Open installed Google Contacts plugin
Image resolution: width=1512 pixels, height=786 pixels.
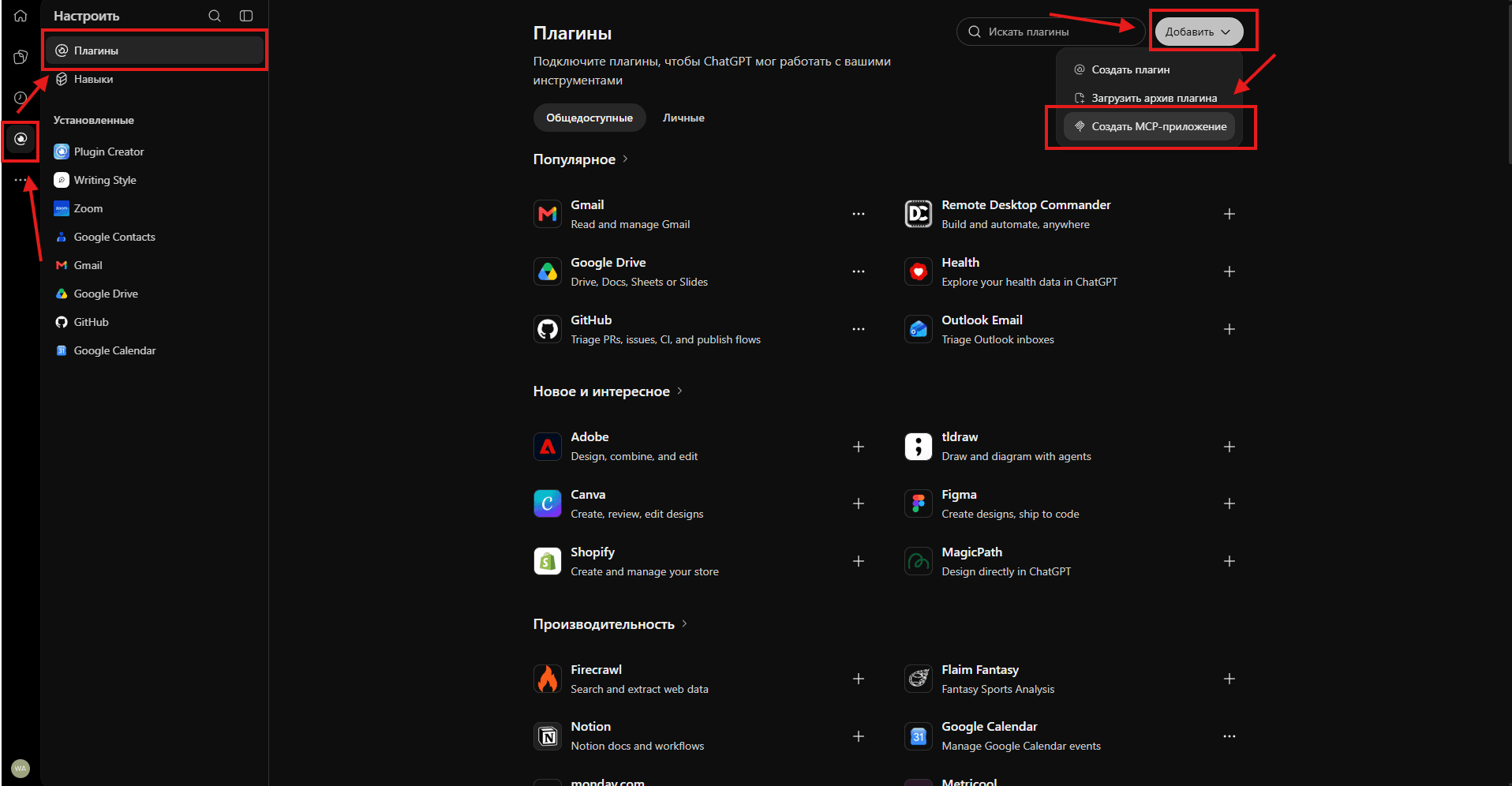[155, 237]
